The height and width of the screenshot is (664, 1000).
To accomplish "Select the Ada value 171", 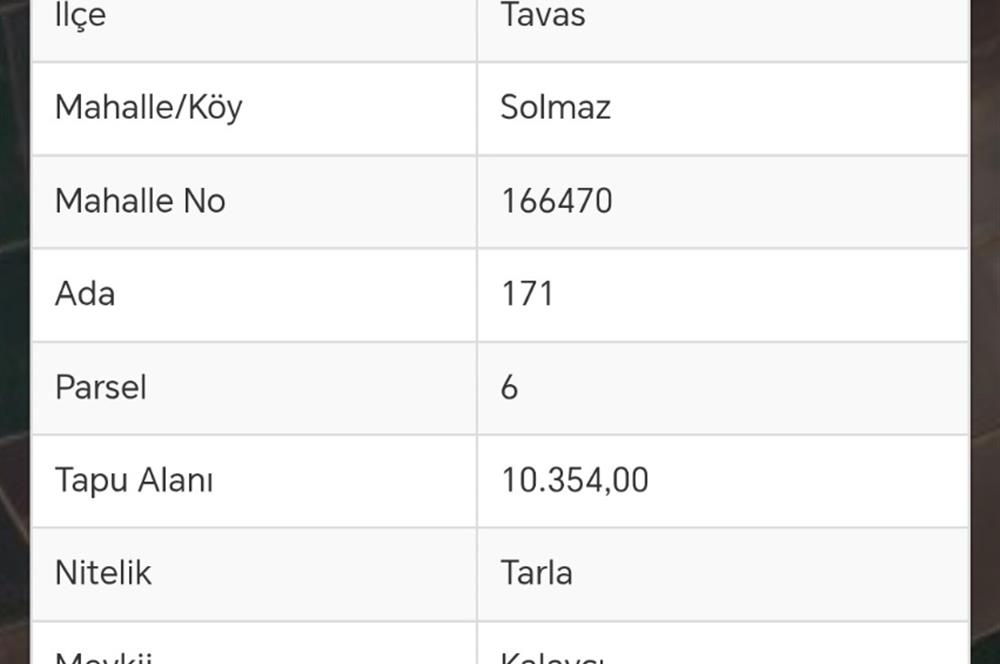I will point(527,294).
